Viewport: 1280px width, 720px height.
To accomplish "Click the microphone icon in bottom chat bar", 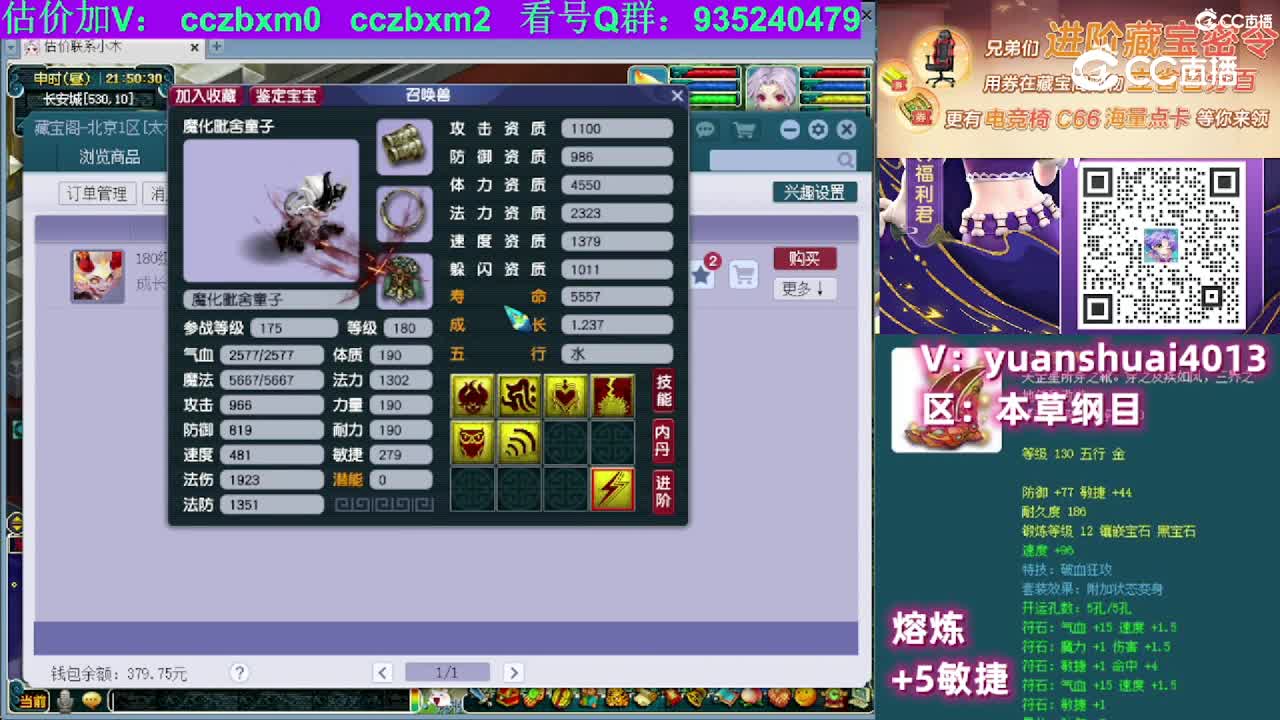I will 66,701.
